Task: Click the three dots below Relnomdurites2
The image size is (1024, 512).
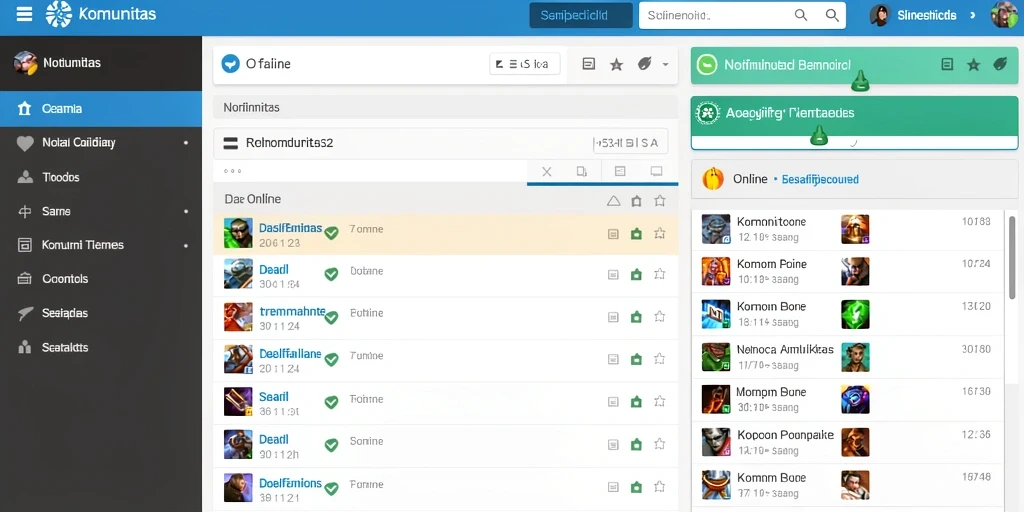Action: click(x=232, y=171)
